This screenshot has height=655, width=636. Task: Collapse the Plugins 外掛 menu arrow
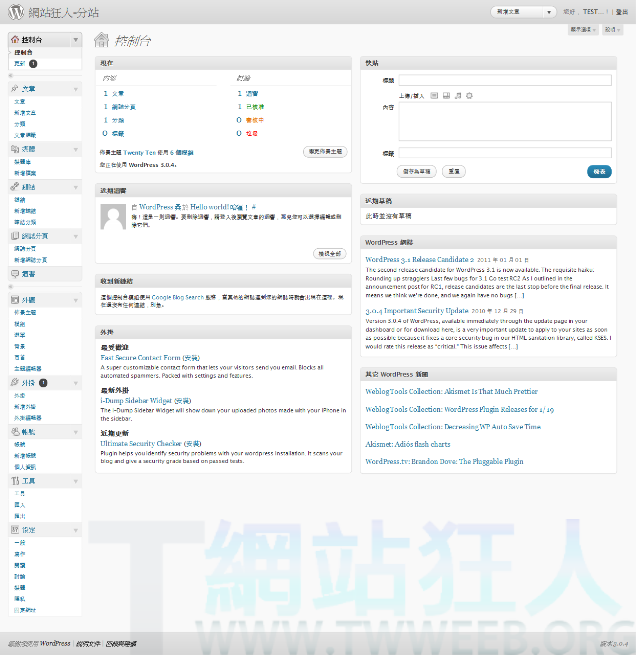pyautogui.click(x=76, y=383)
